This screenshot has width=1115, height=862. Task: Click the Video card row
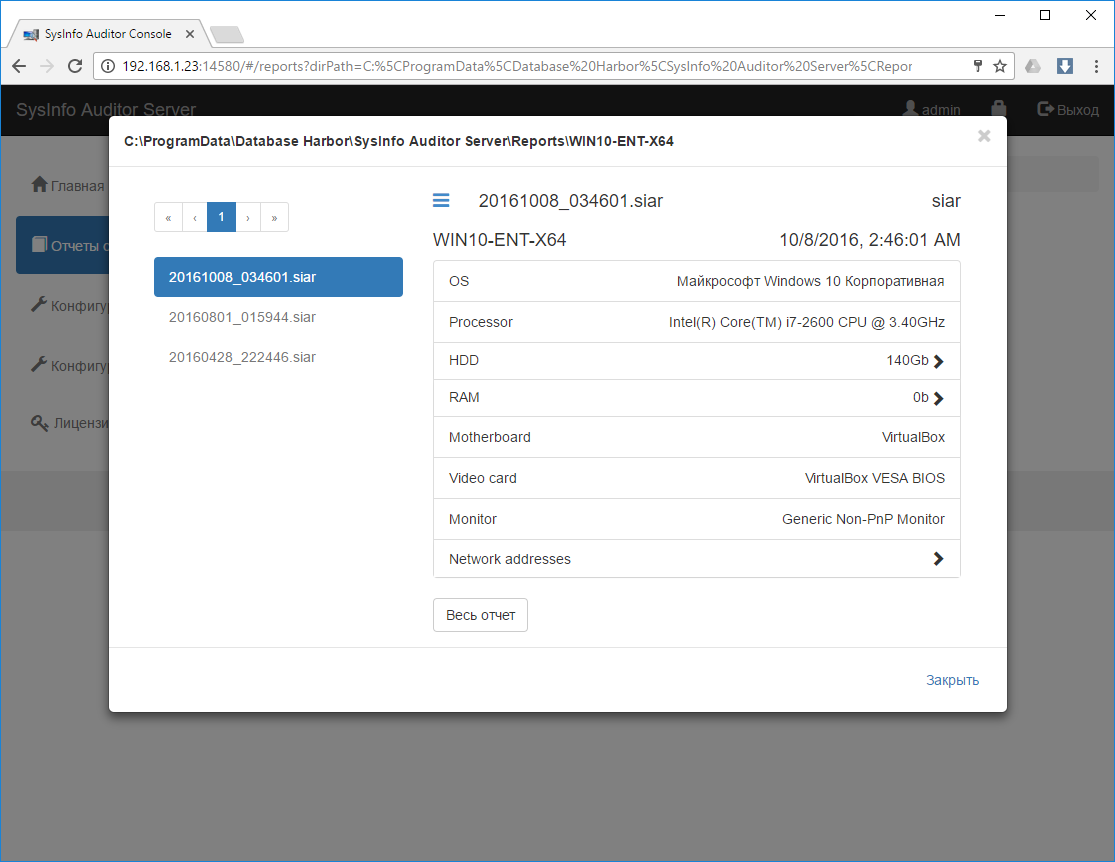pyautogui.click(x=696, y=478)
